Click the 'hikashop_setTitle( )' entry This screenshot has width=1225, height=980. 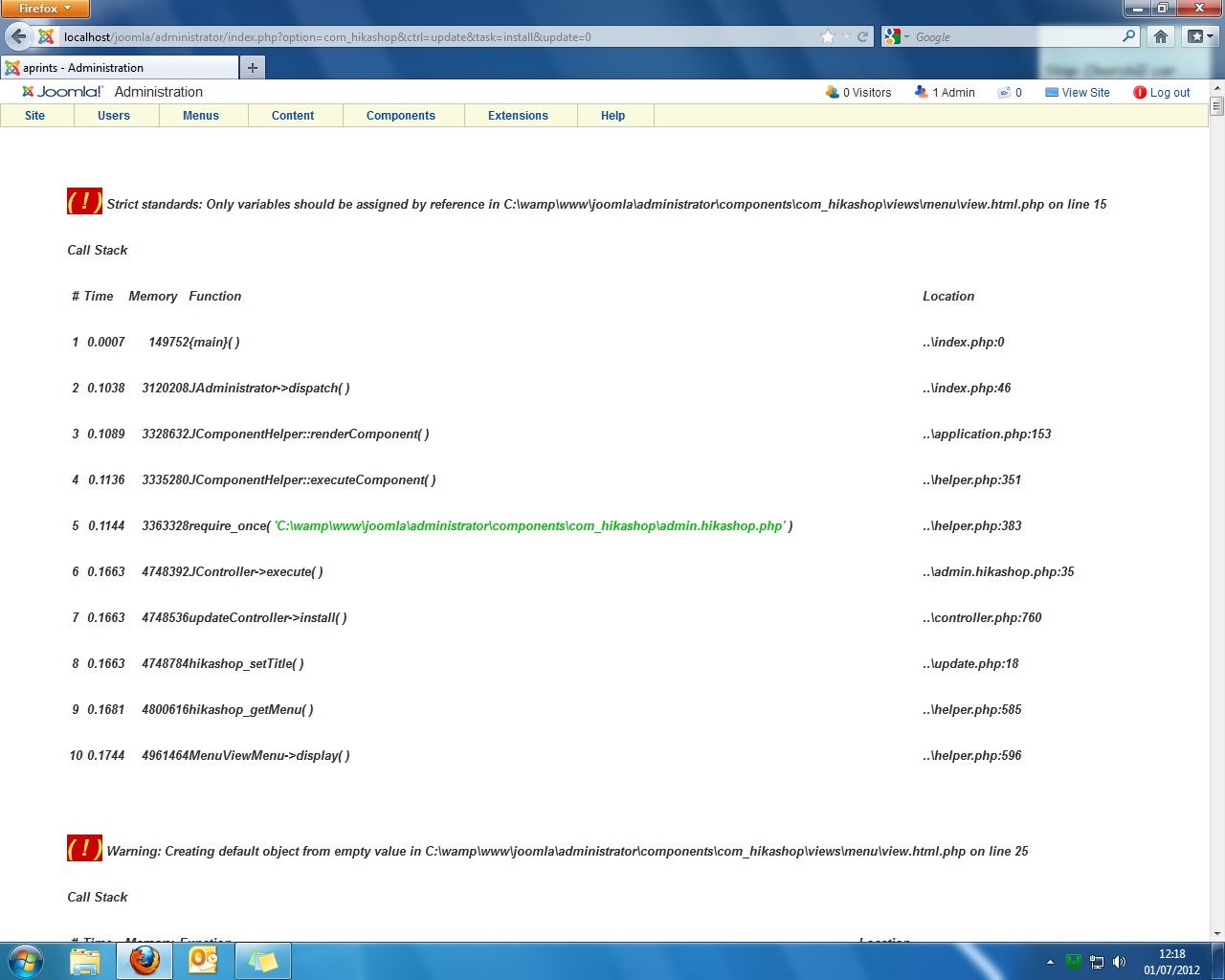coord(247,664)
